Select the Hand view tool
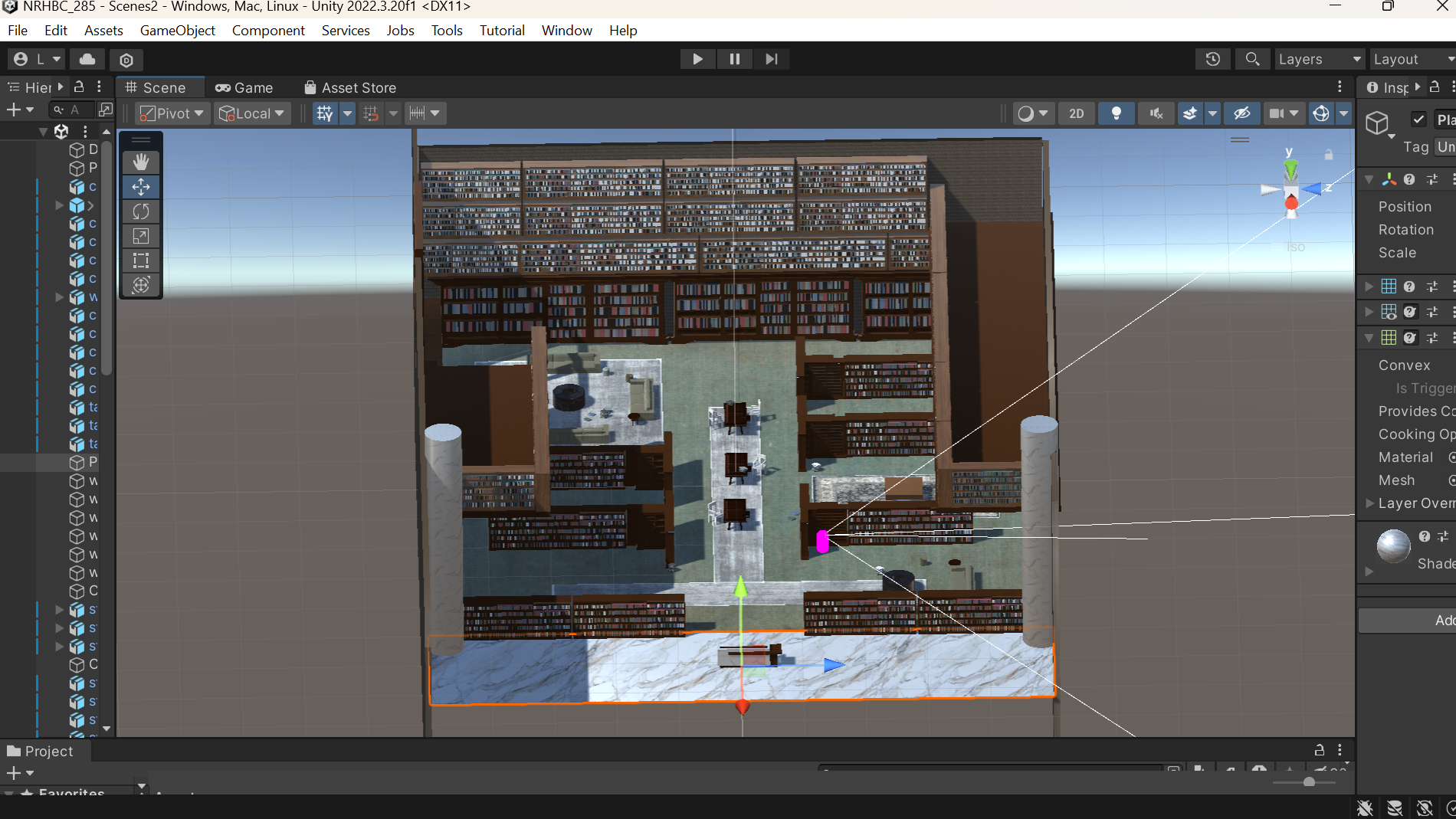This screenshot has height=819, width=1456. click(141, 162)
